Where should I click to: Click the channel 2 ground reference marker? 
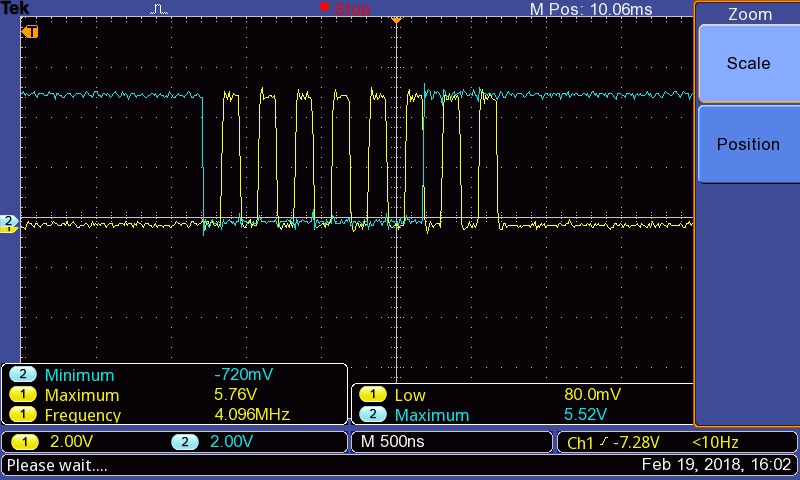click(x=9, y=221)
